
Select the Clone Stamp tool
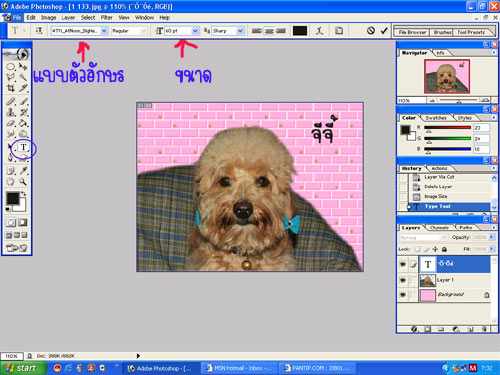pos(11,112)
